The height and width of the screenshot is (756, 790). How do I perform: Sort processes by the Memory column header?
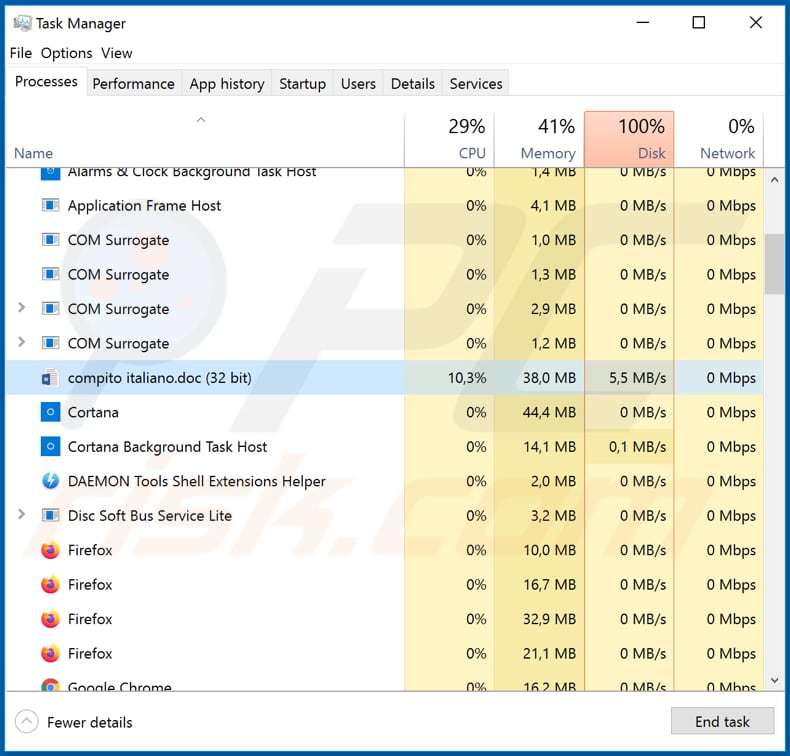tap(539, 139)
